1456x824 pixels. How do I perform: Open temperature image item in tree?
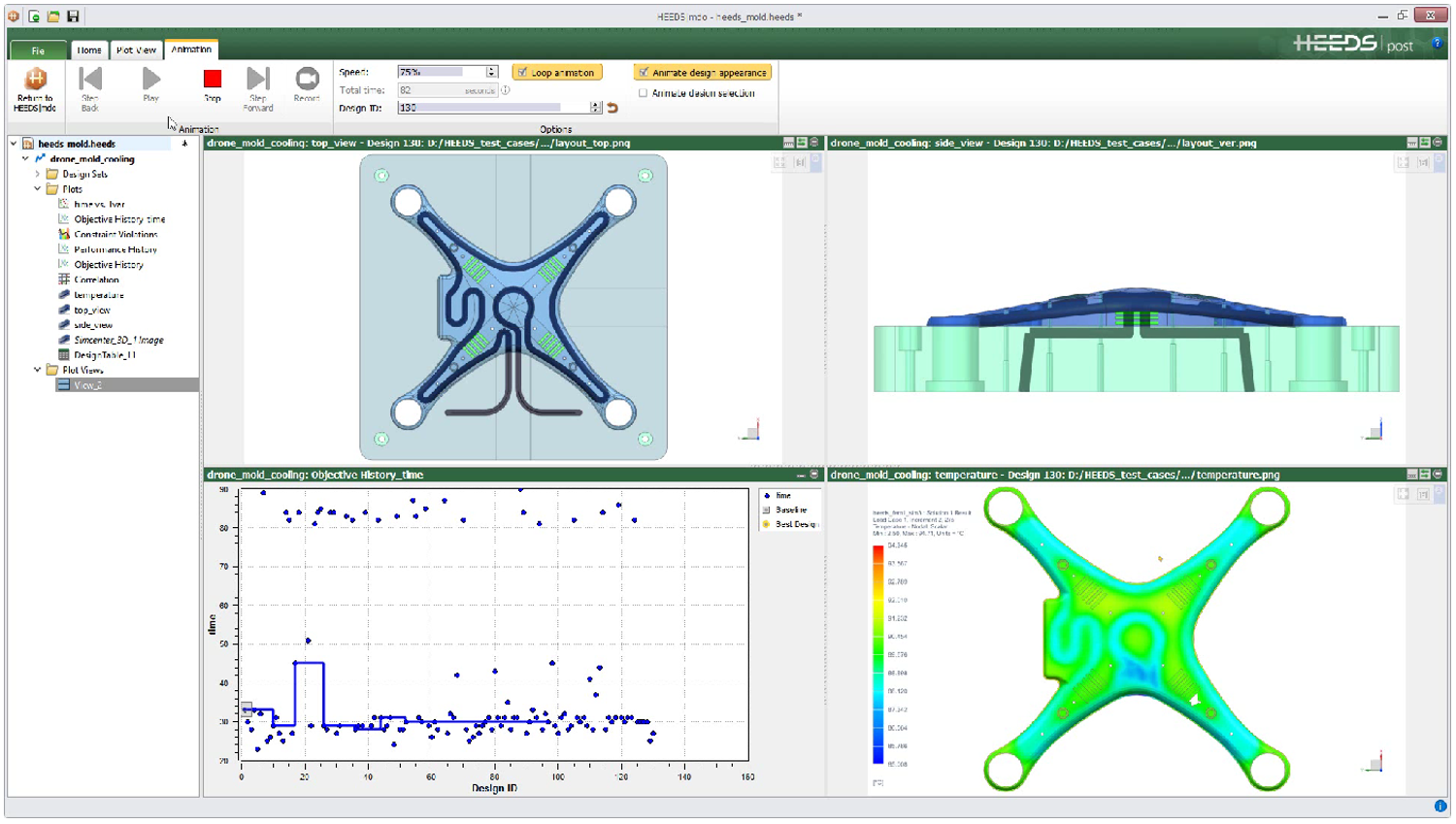[98, 294]
